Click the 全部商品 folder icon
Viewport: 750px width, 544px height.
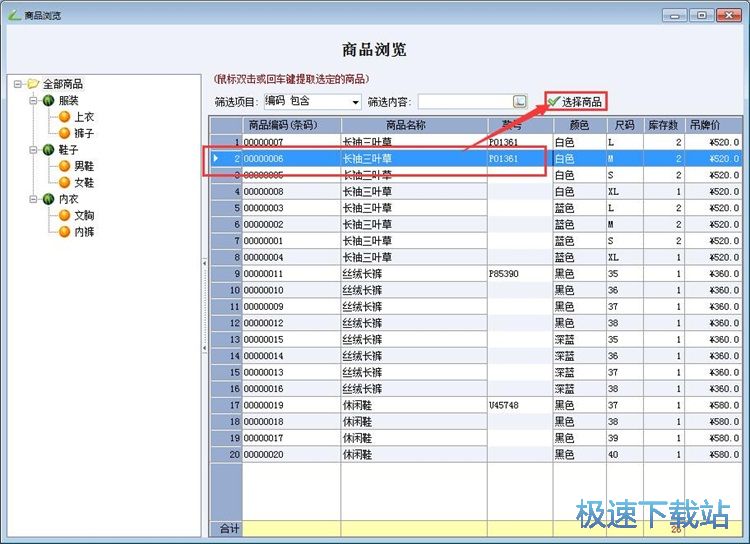(x=33, y=84)
